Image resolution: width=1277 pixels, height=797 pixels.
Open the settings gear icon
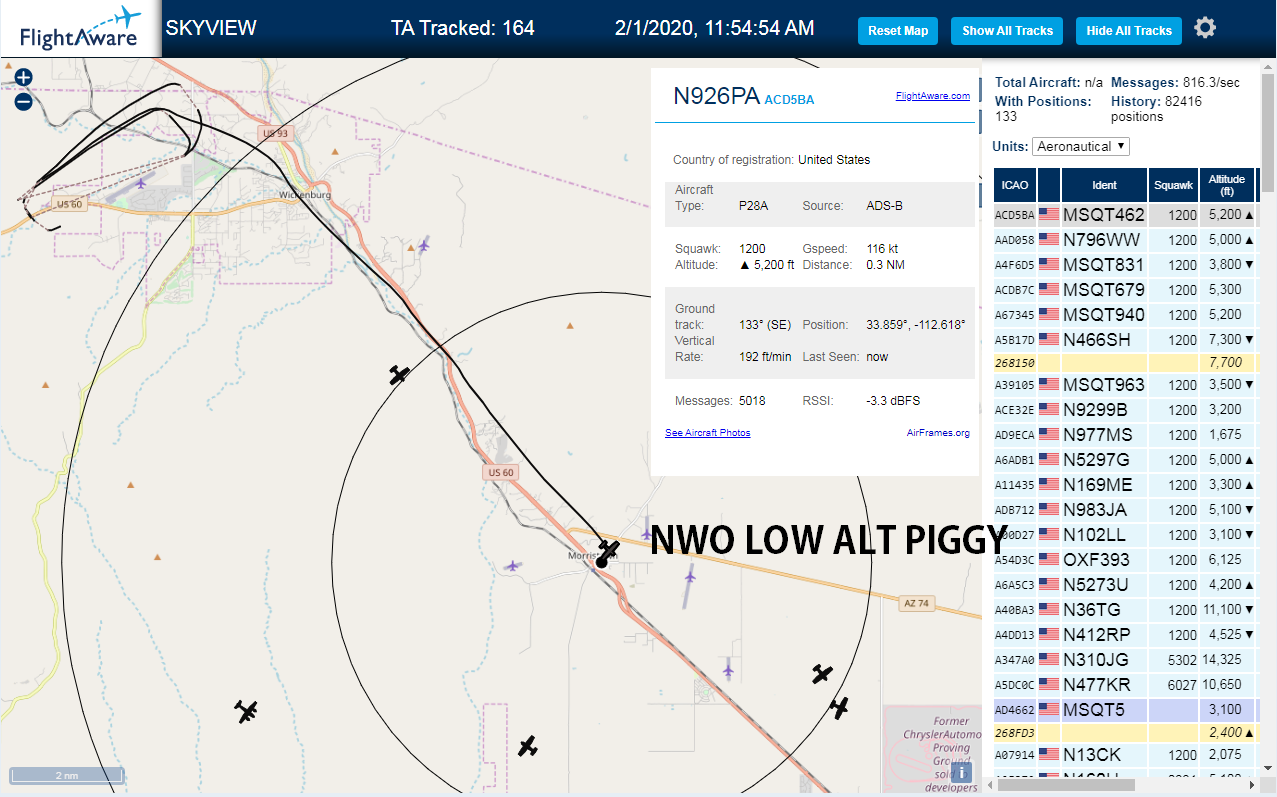(x=1205, y=28)
